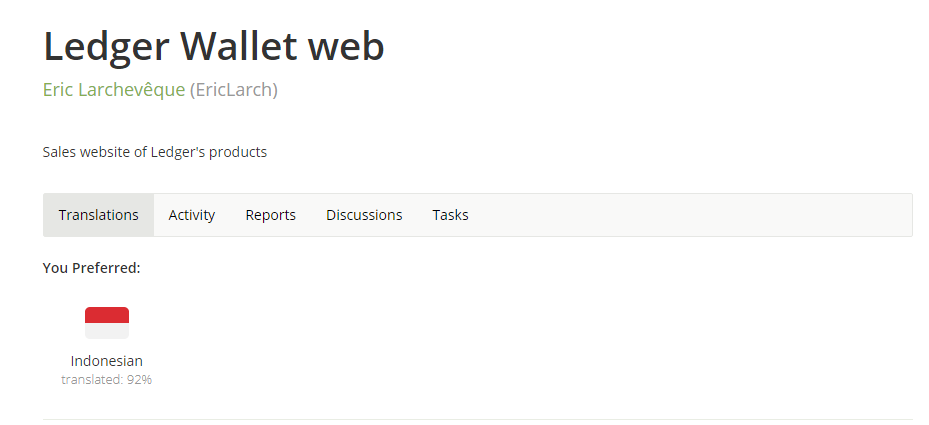Click the Ledger Wallet web project title
The image size is (929, 425).
coord(214,46)
